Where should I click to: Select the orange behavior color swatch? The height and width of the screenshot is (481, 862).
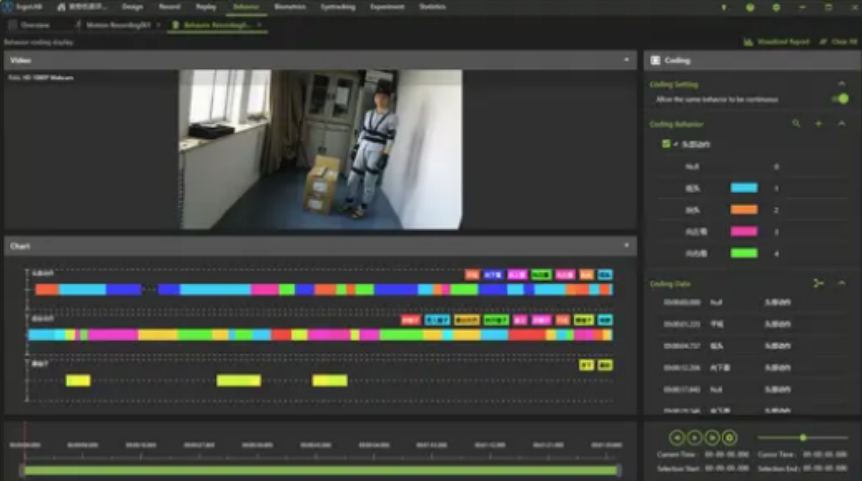pyautogui.click(x=744, y=210)
